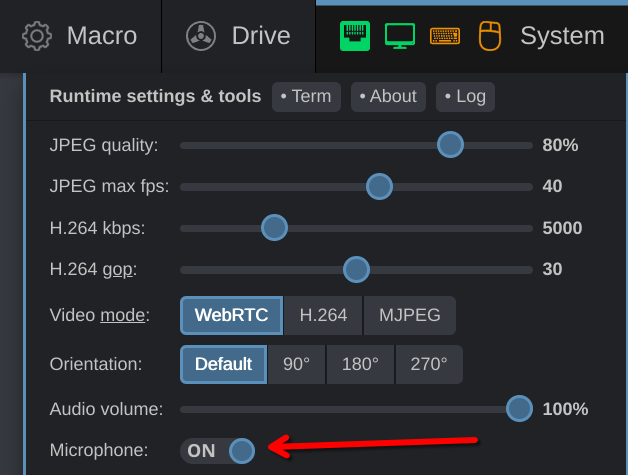Show the About dialog
This screenshot has width=628, height=475.
tap(388, 96)
